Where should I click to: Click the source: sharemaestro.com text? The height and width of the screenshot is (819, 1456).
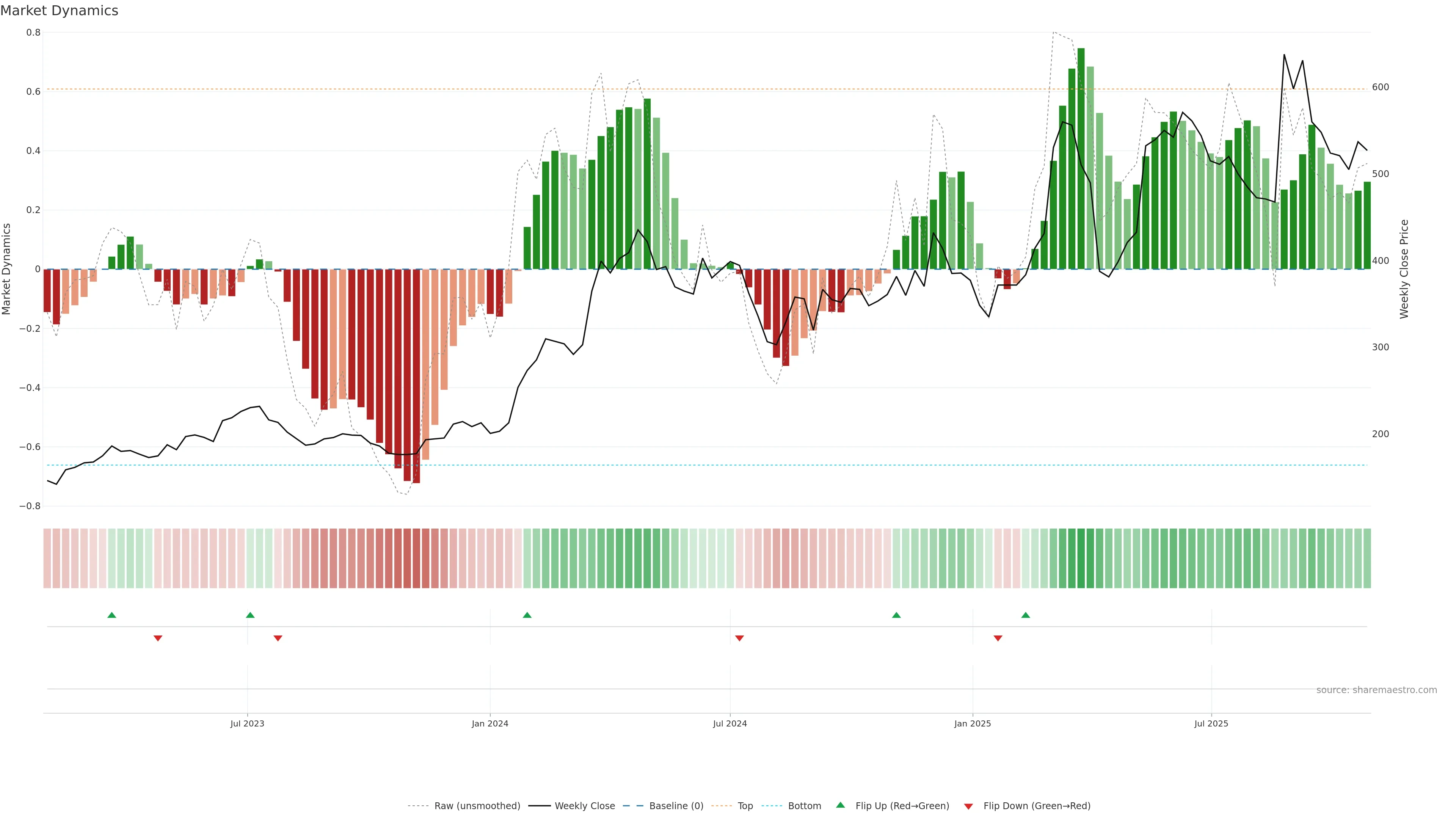(x=1376, y=690)
